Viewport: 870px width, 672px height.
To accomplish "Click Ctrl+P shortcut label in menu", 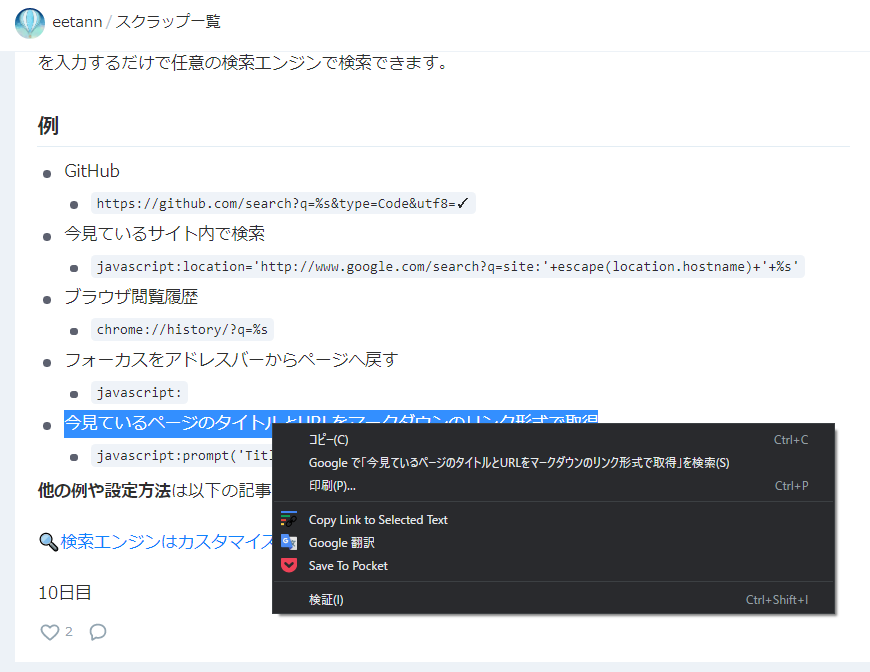I will [791, 486].
